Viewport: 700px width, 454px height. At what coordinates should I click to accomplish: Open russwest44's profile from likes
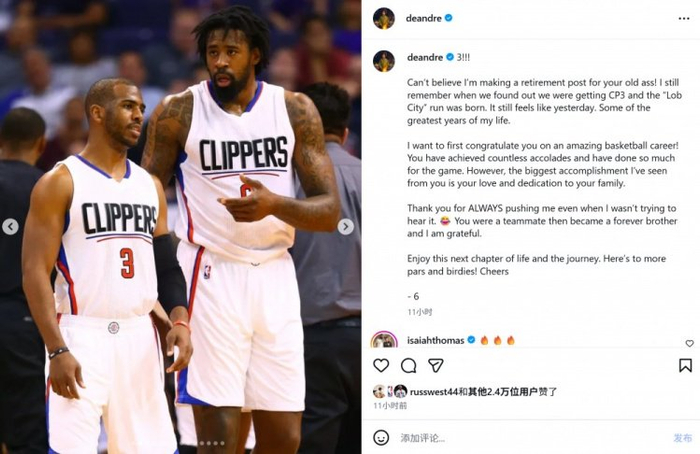[x=434, y=392]
